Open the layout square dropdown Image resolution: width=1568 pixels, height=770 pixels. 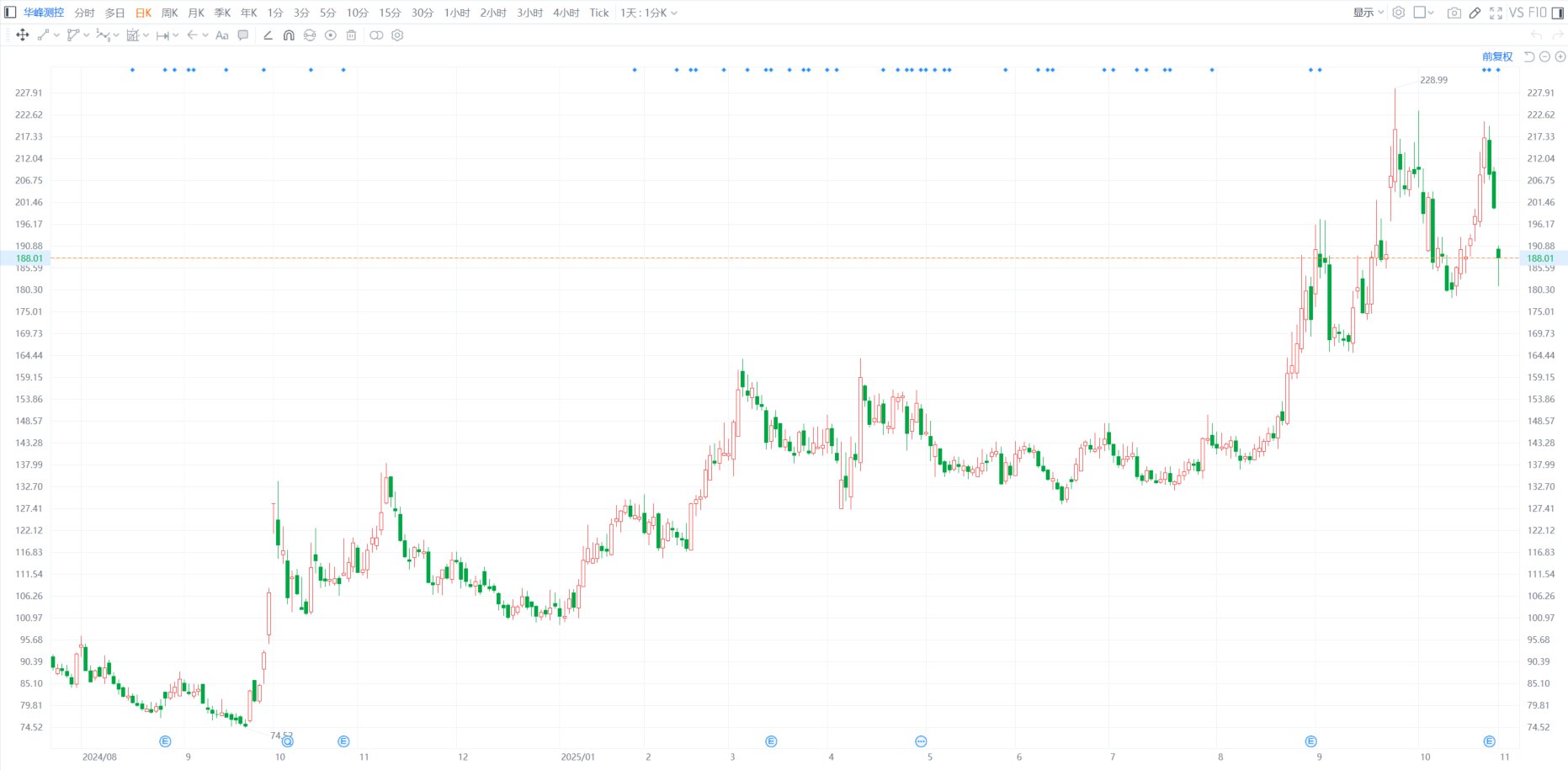click(x=1424, y=13)
